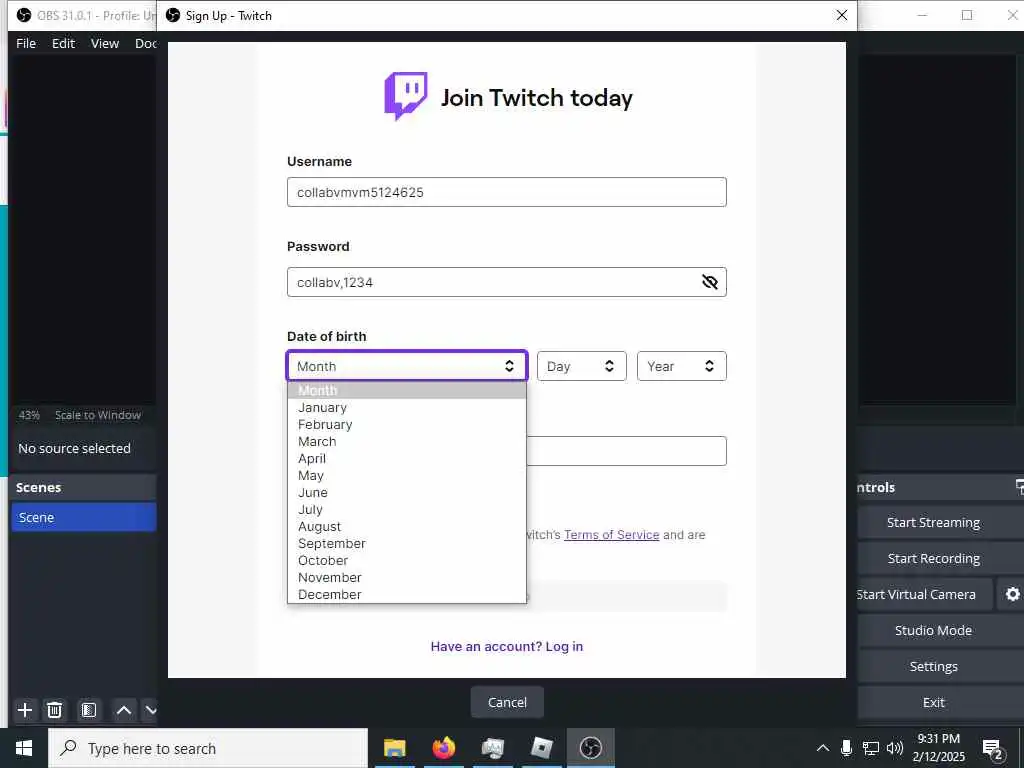Open the taskbar icon between Firefox and Roblox
The height and width of the screenshot is (768, 1024).
[492, 748]
